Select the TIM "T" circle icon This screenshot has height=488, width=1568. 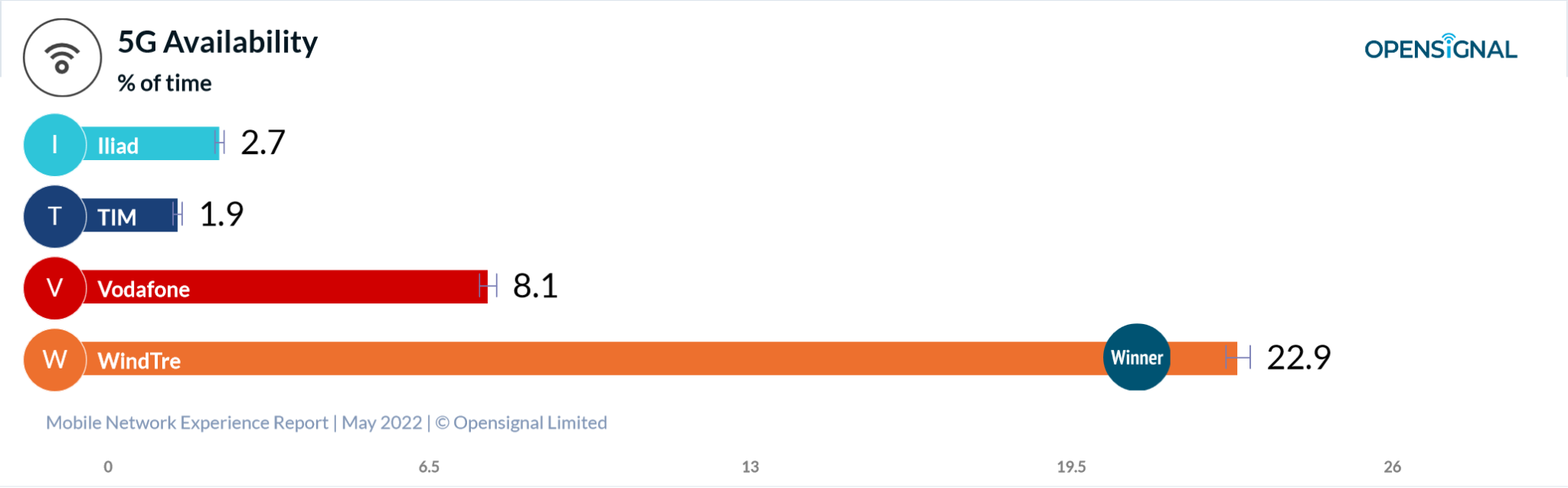pos(54,216)
